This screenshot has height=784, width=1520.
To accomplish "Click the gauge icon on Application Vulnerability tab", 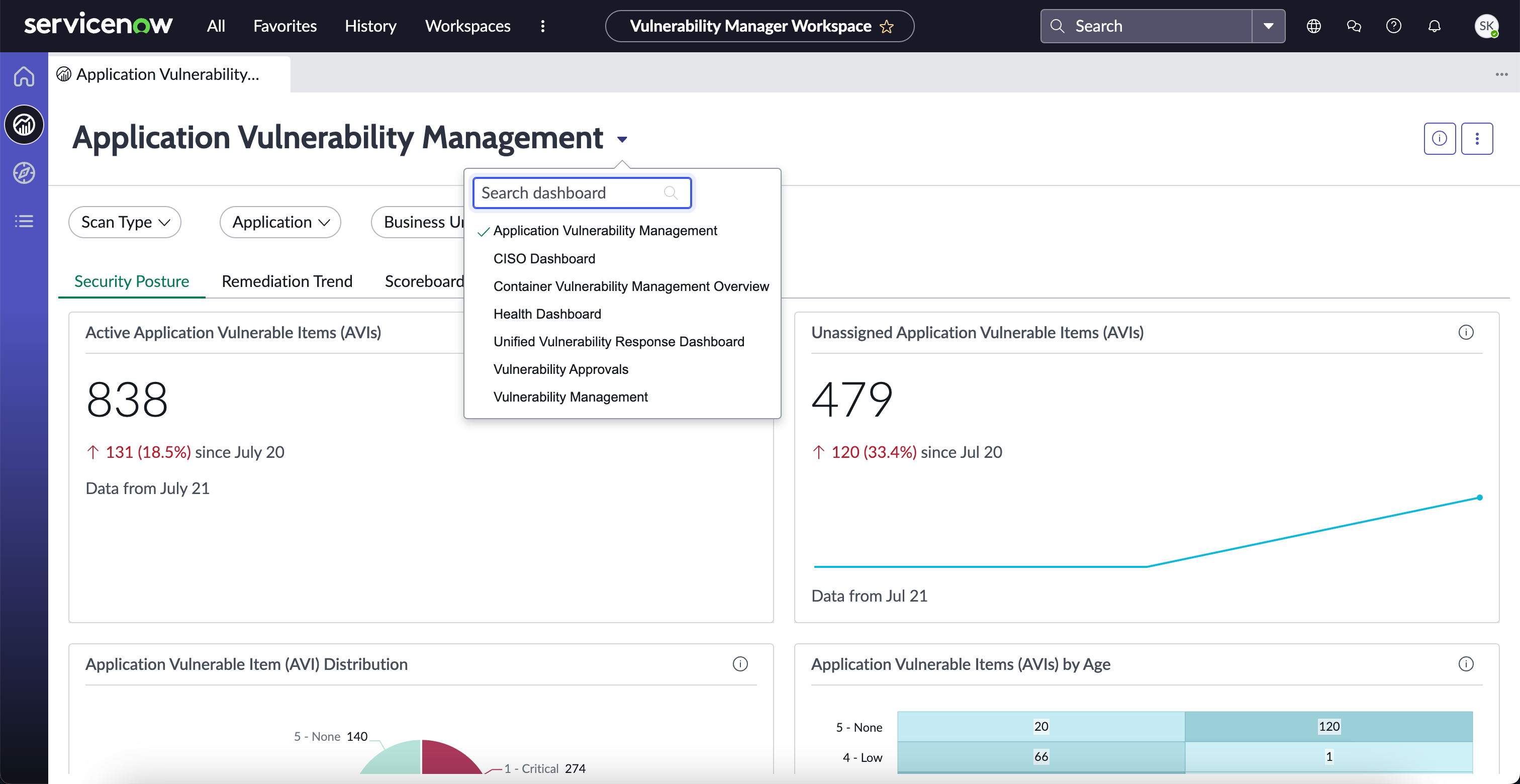I will coord(64,74).
